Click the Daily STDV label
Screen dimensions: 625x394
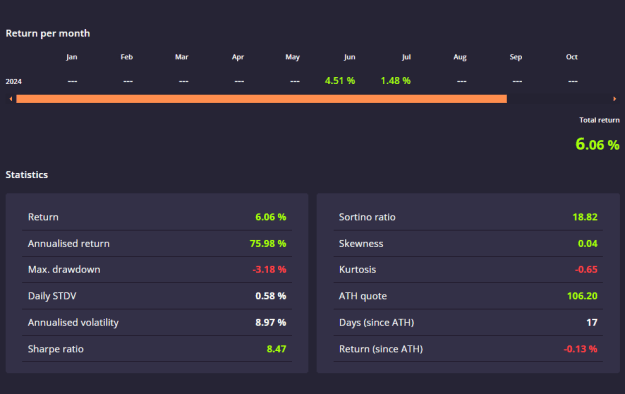pos(52,296)
